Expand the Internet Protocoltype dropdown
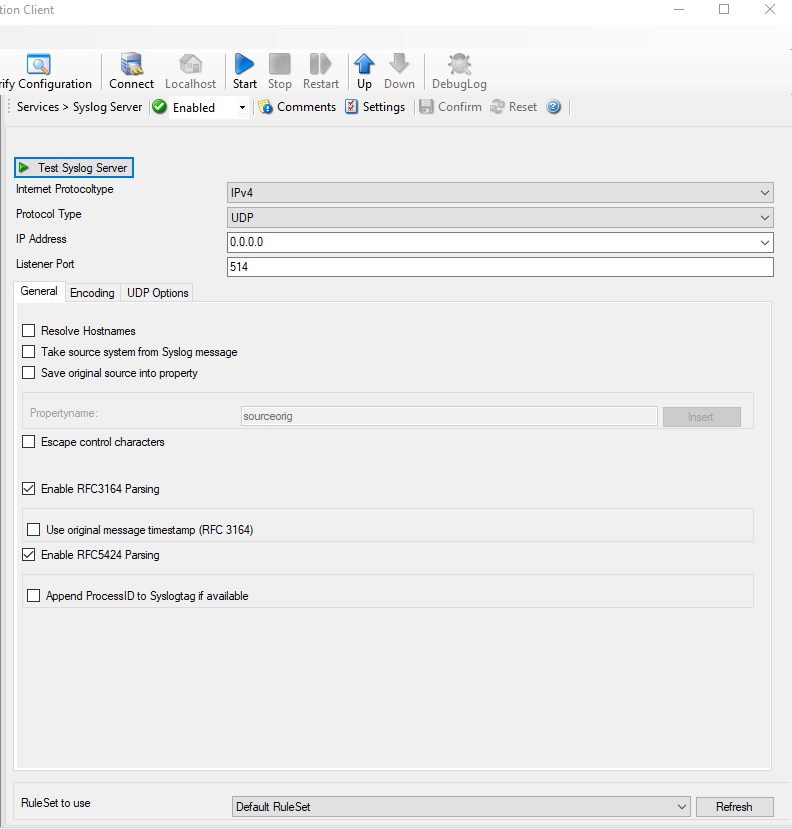 500,193
